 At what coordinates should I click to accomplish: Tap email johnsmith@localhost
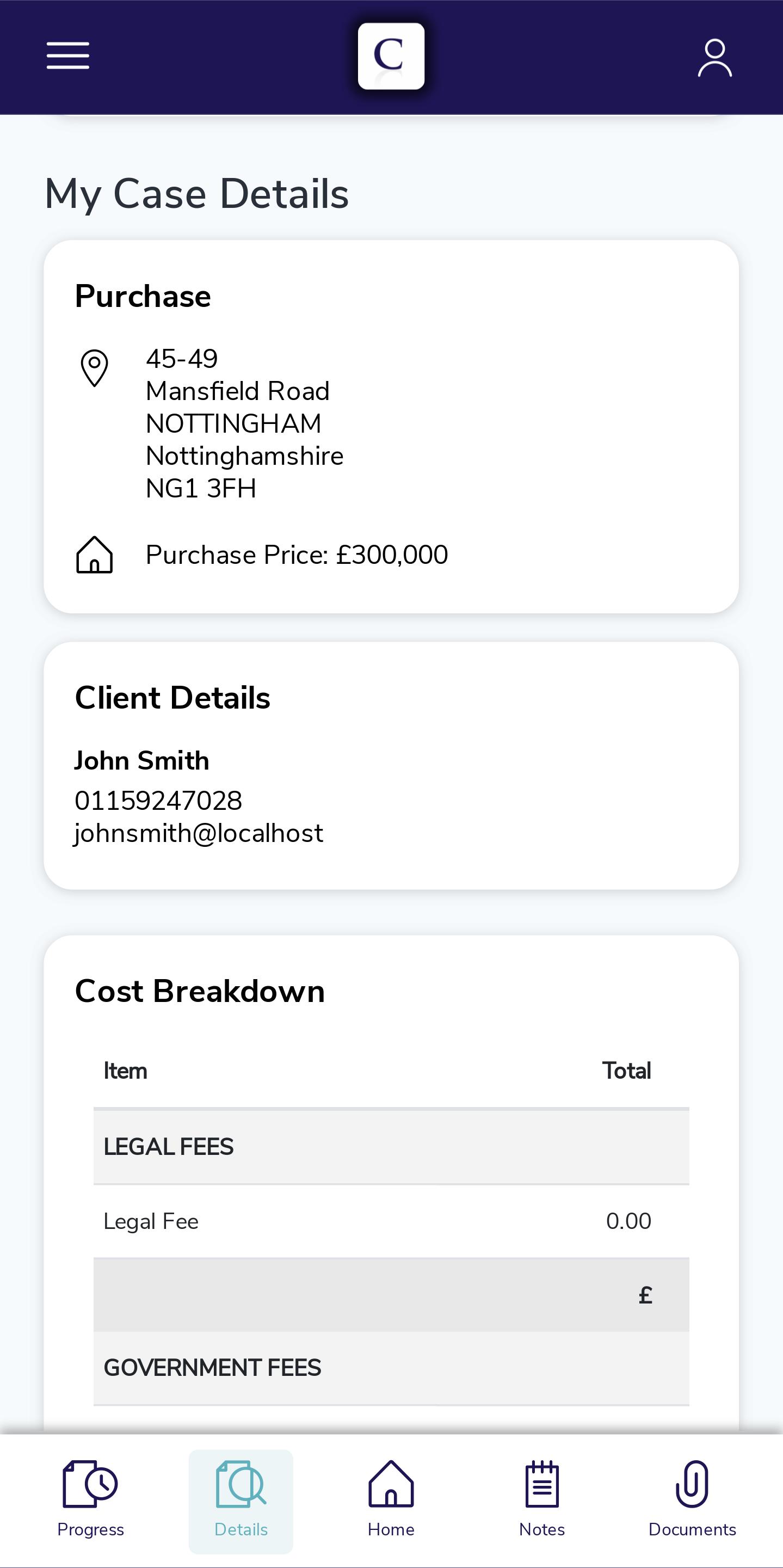point(199,833)
